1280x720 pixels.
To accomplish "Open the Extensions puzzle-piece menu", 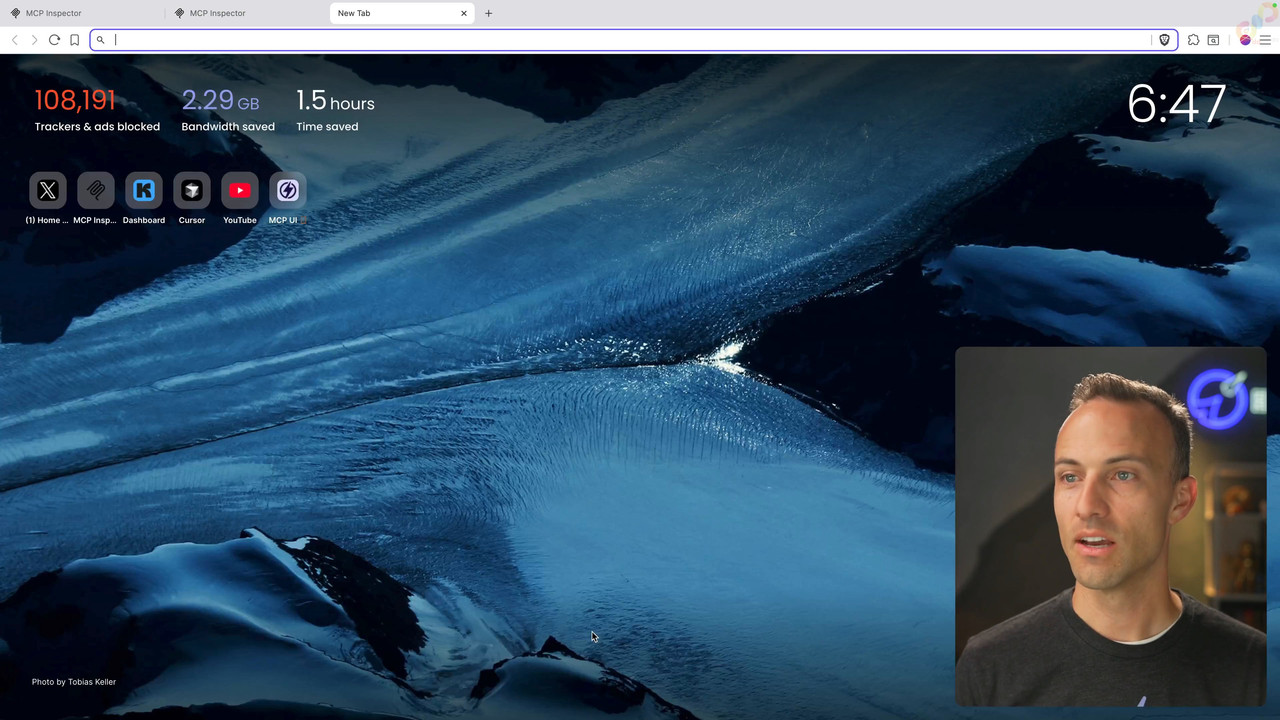I will (x=1193, y=40).
